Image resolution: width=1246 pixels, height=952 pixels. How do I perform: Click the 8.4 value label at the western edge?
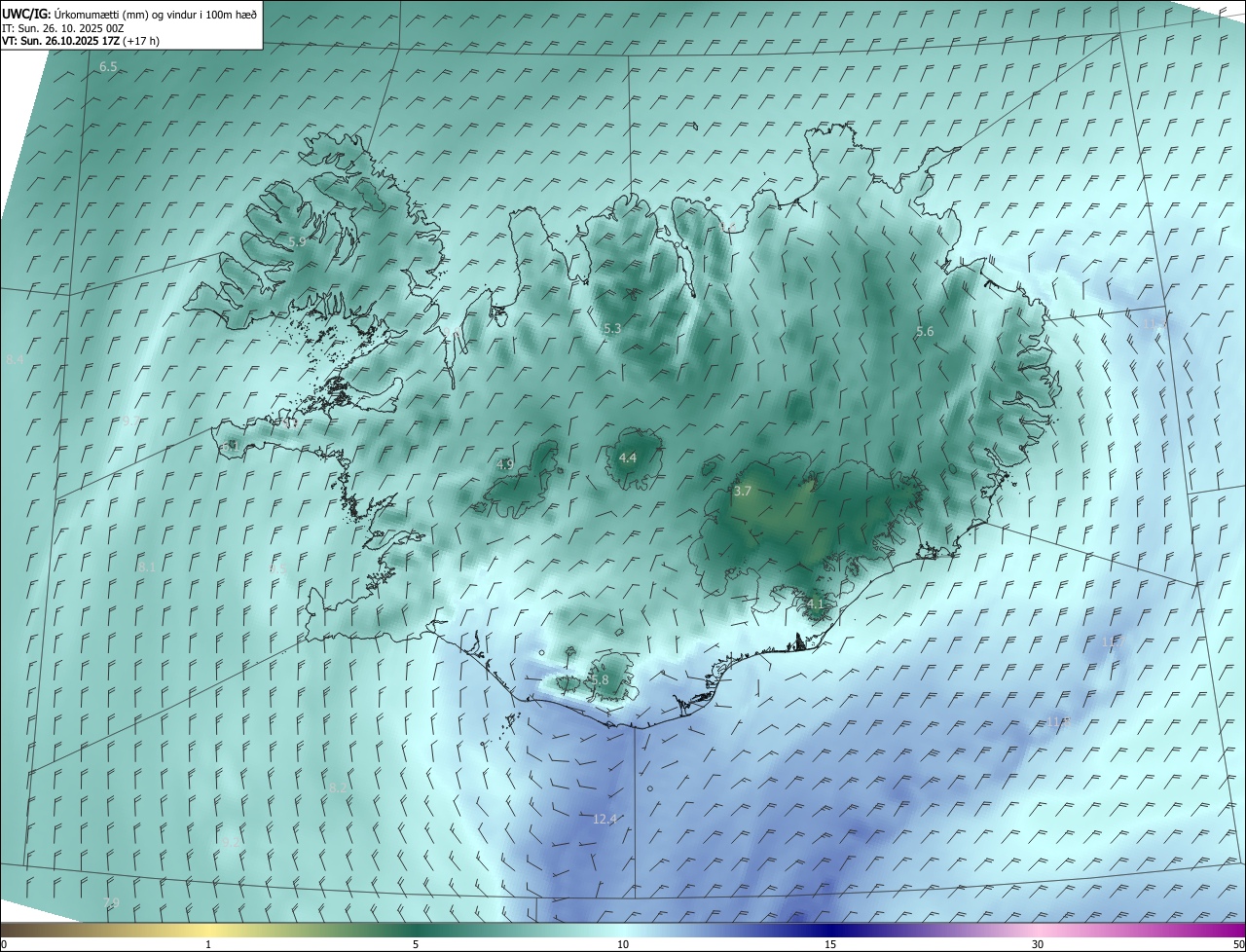(15, 360)
